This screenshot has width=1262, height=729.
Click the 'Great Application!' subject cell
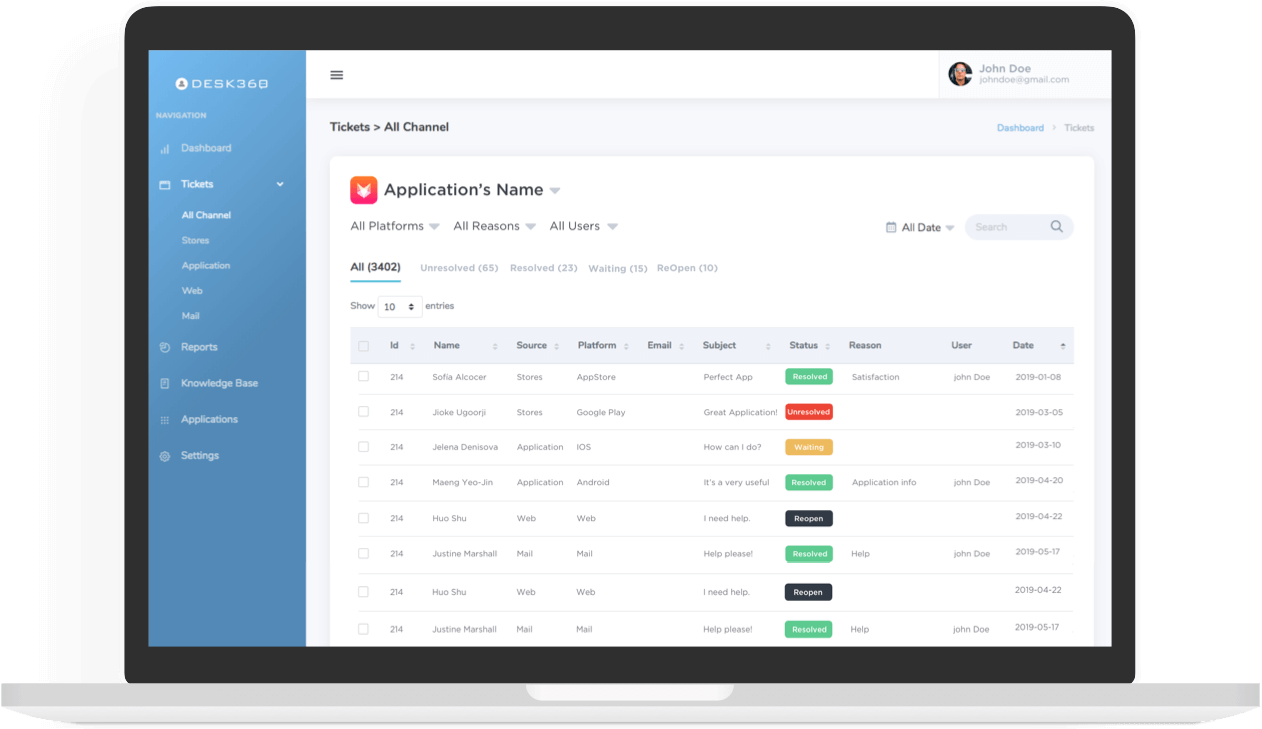pos(740,412)
